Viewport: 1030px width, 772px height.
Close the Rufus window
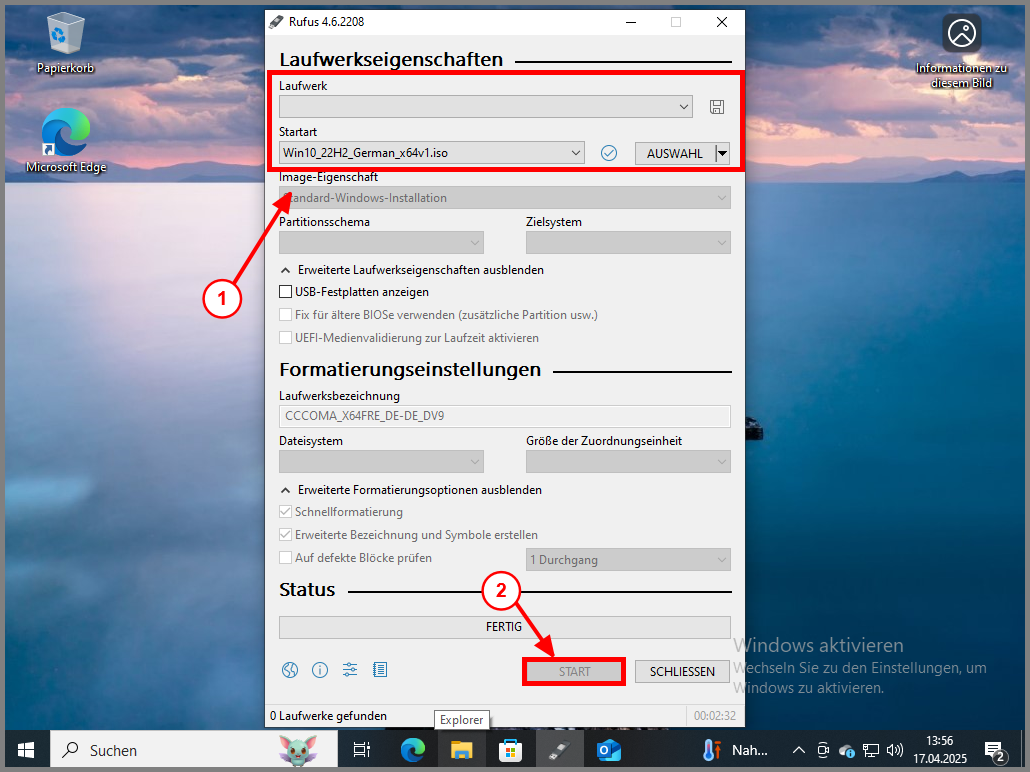click(722, 22)
